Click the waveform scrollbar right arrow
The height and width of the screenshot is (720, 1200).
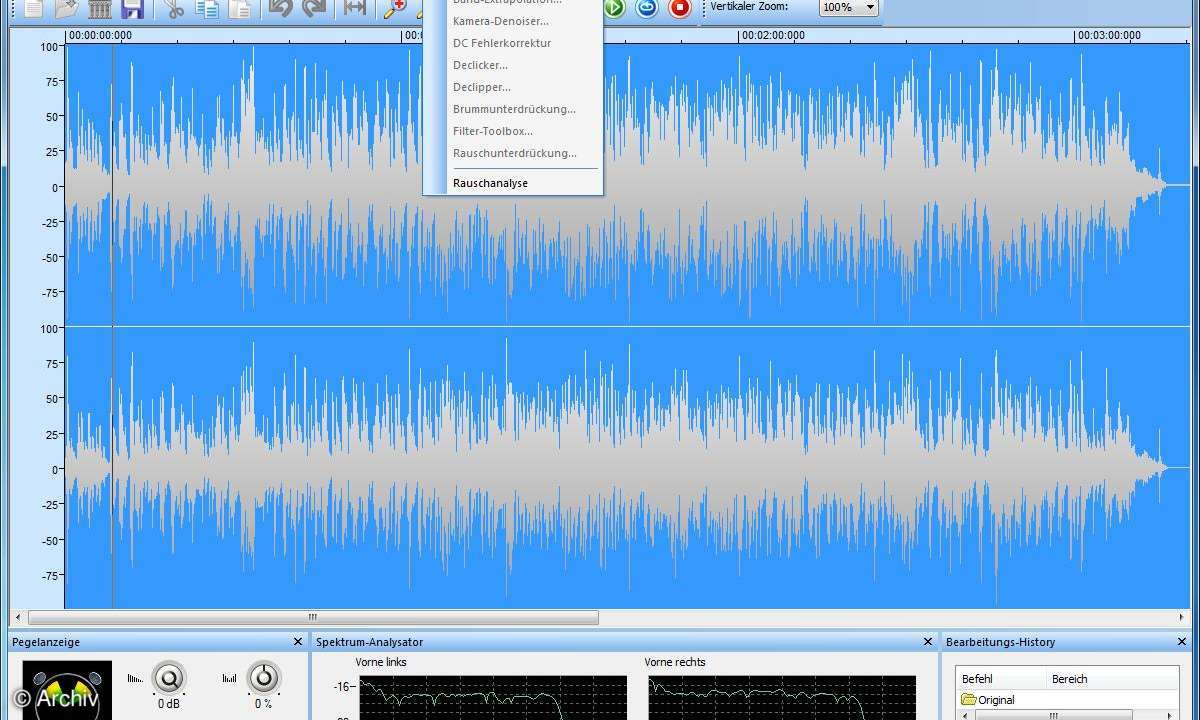click(x=1183, y=617)
